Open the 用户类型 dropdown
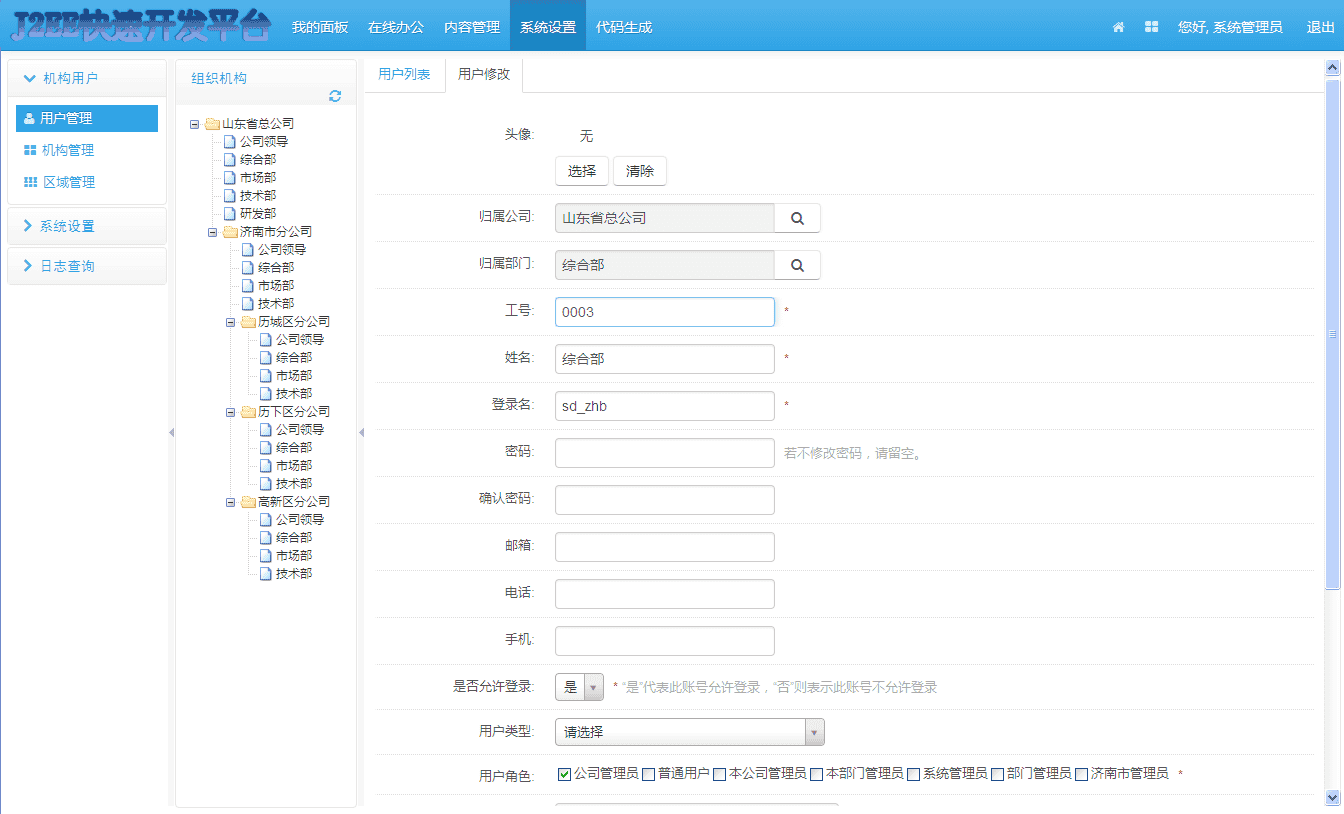This screenshot has height=814, width=1344. point(814,733)
